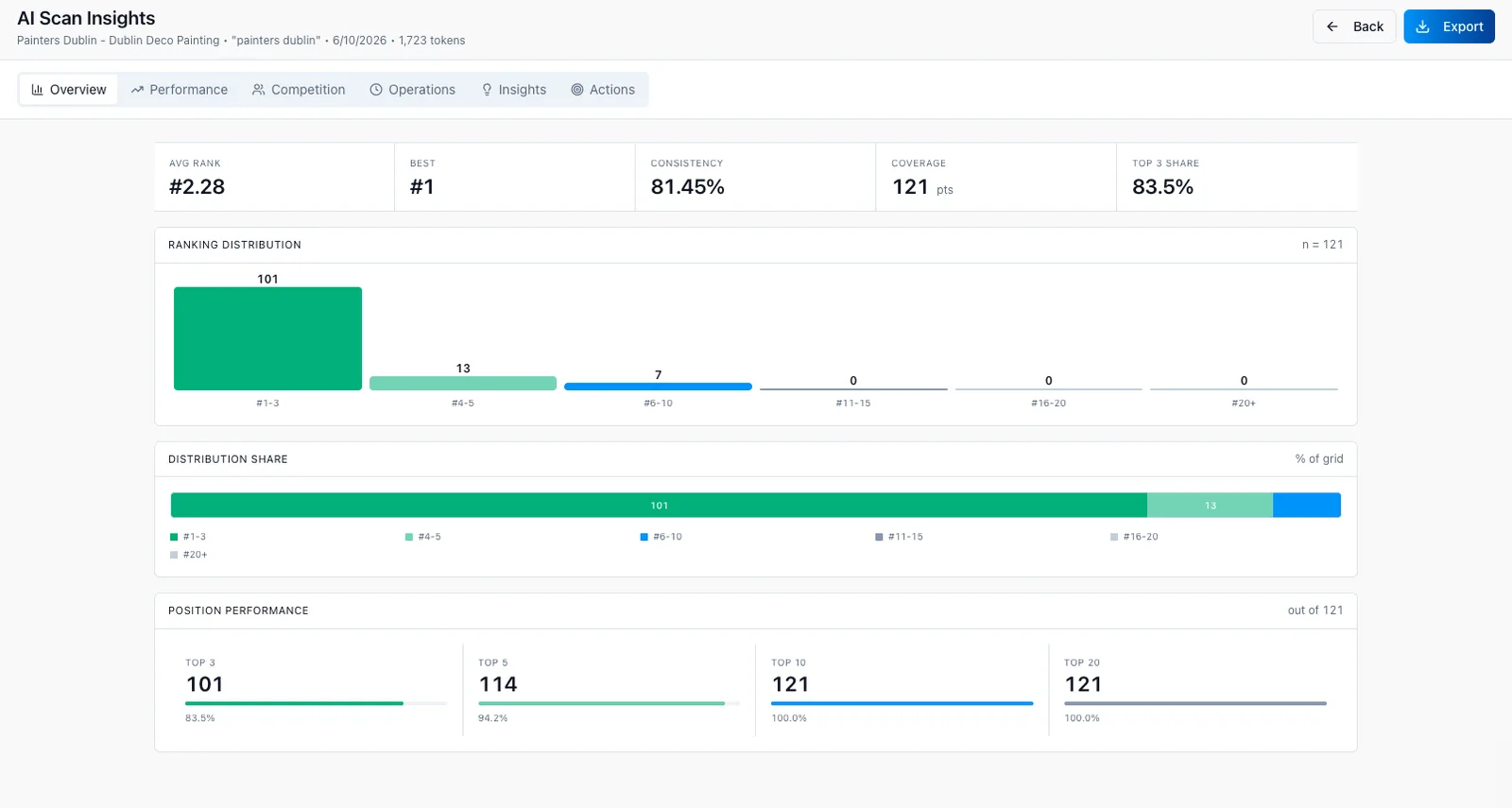Click the back arrow icon
This screenshot has height=808, width=1512.
(x=1332, y=26)
